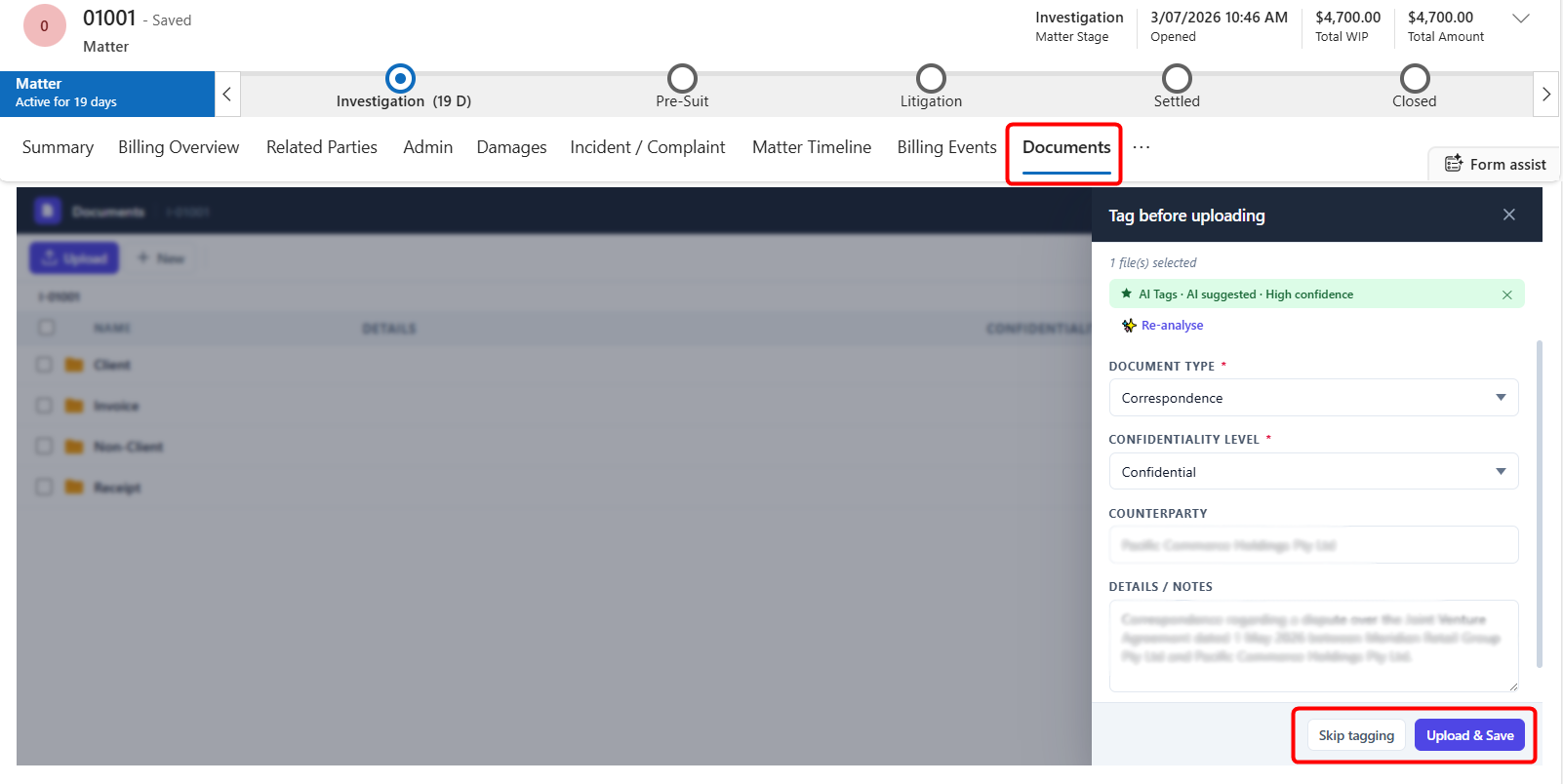Open the Invoice folder icon
The width and height of the screenshot is (1563, 784).
click(x=74, y=406)
